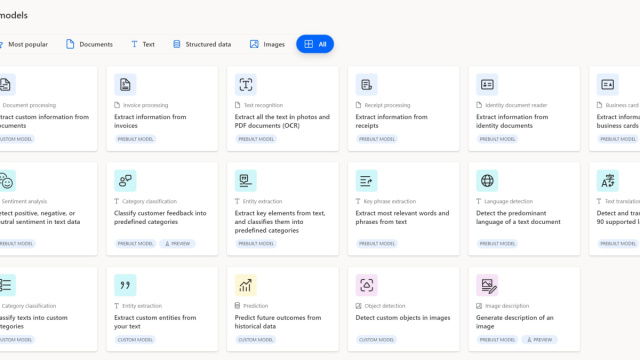Click the database icon beside Structured data
This screenshot has height=360, width=640.
coord(176,44)
